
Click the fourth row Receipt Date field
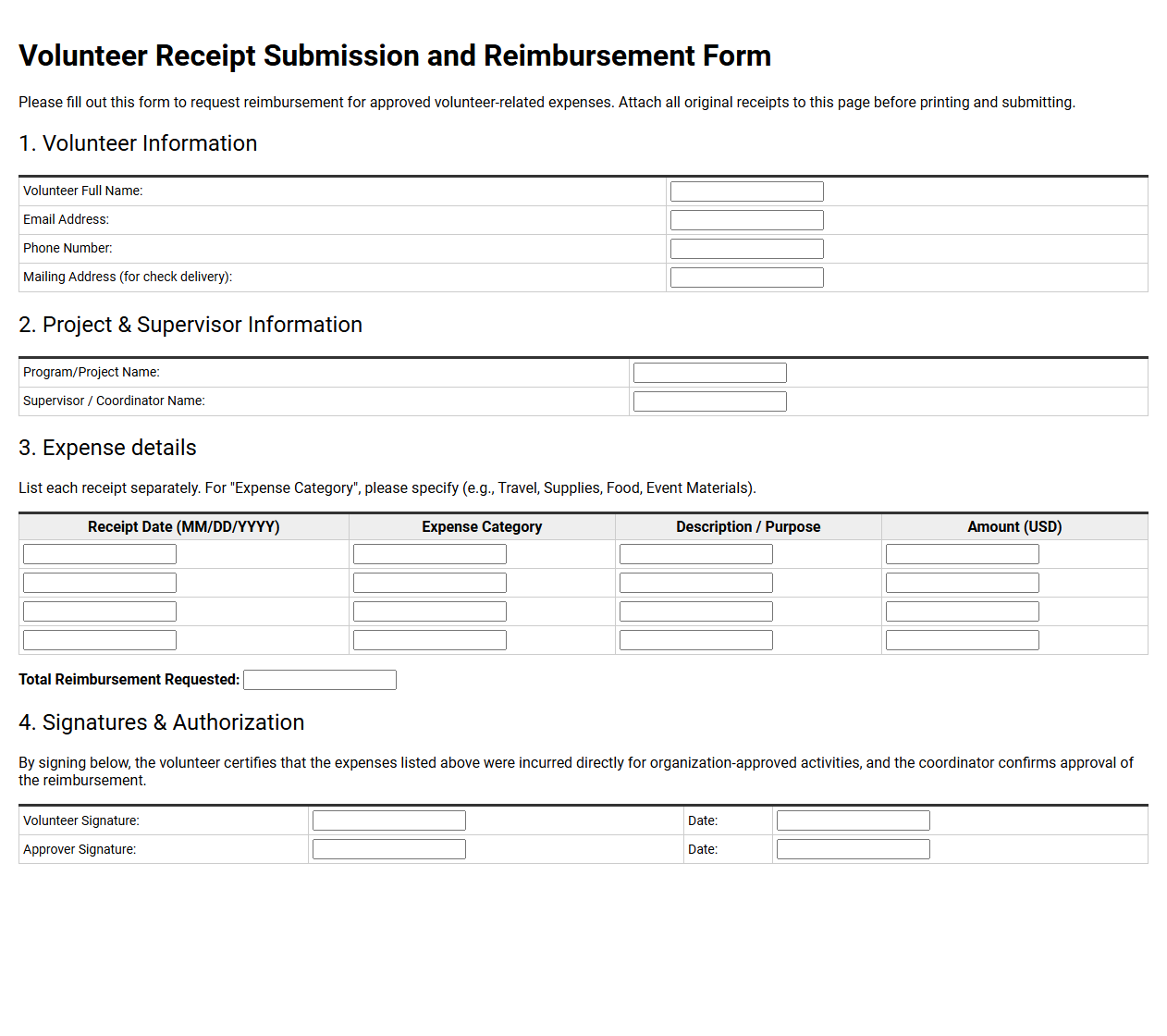point(100,640)
